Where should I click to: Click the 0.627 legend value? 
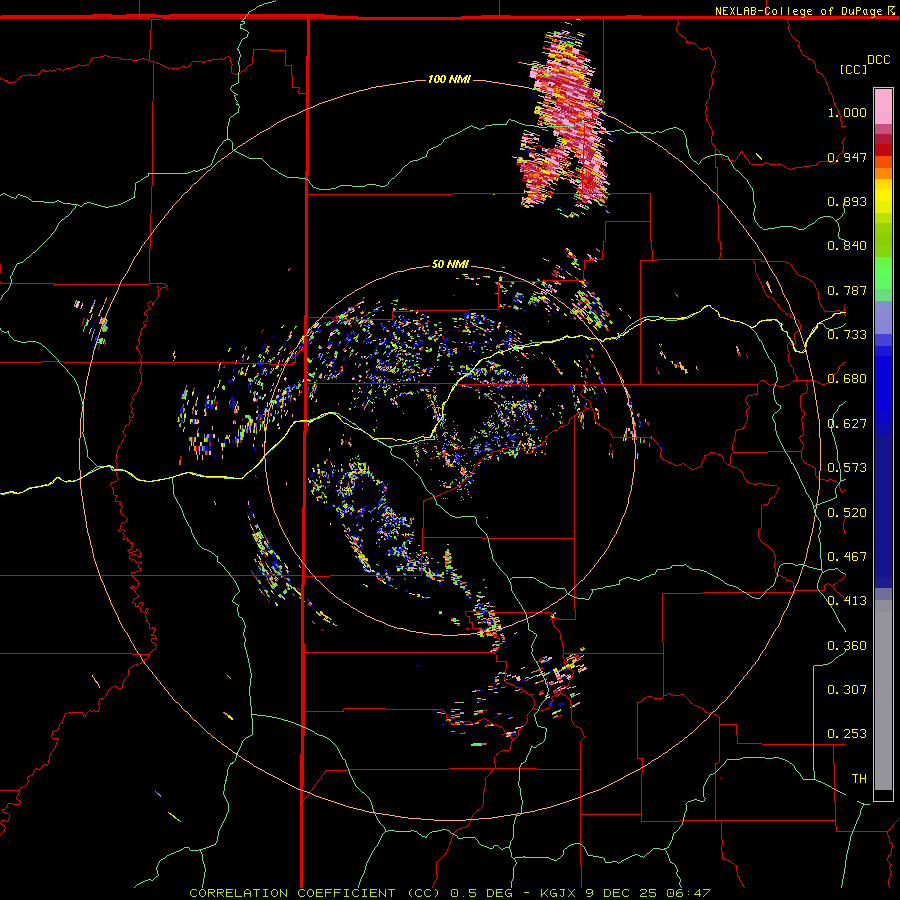tap(847, 424)
